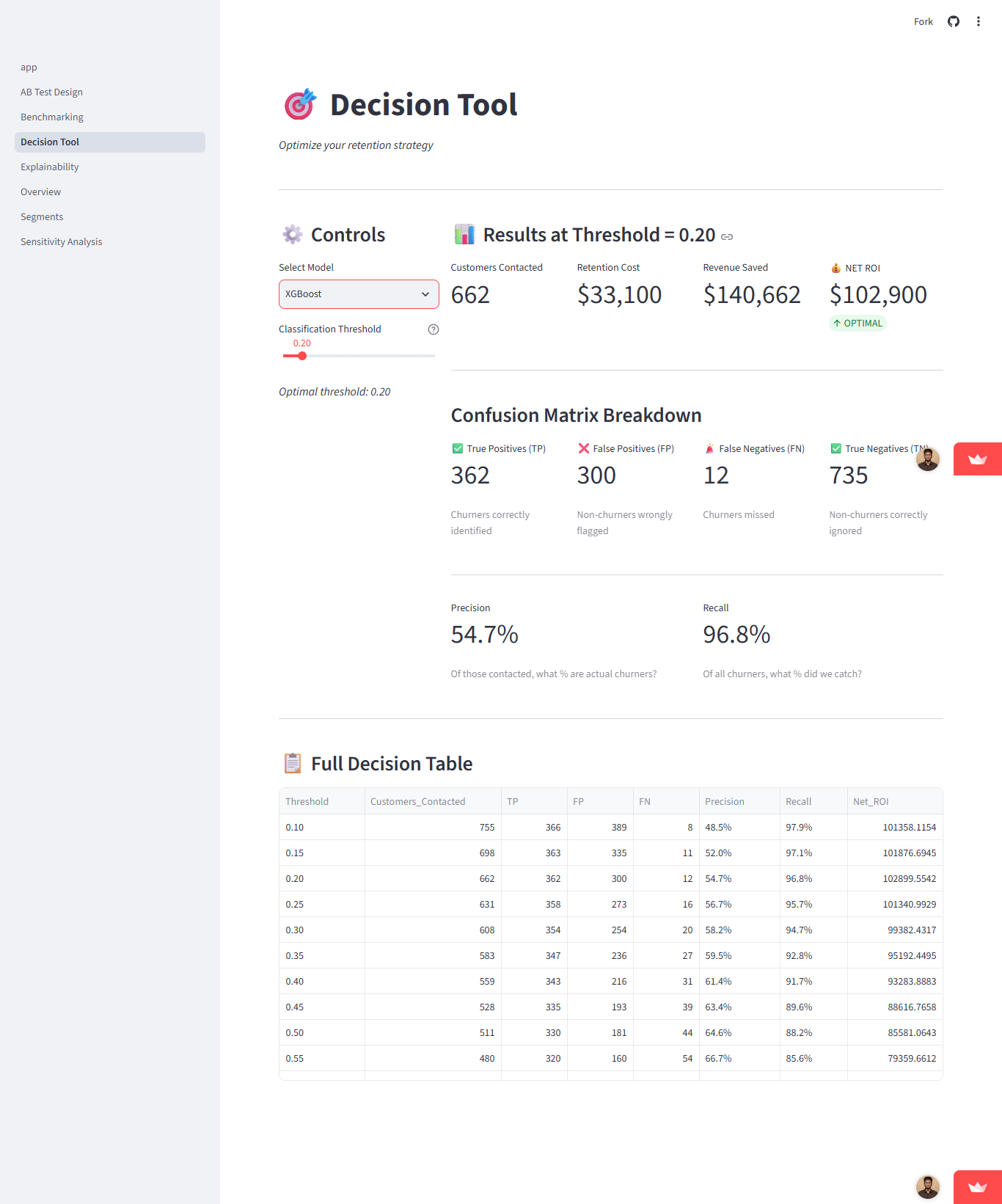Open the three-dot main menu
The width and height of the screenshot is (1002, 1204).
[x=979, y=21]
